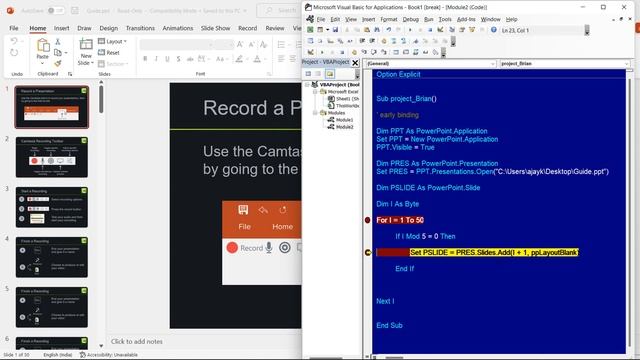The width and height of the screenshot is (640, 360).
Task: Click the Find binoculars icon in VBA toolbar
Action: point(377,30)
